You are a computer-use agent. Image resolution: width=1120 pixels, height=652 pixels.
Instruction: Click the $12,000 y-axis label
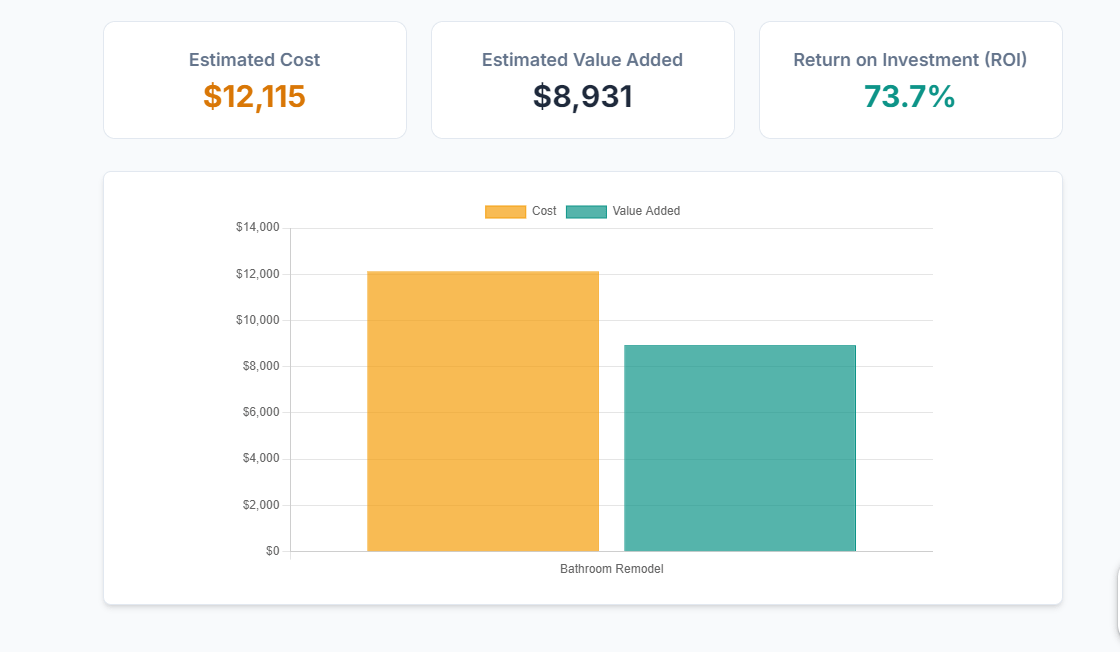[257, 274]
